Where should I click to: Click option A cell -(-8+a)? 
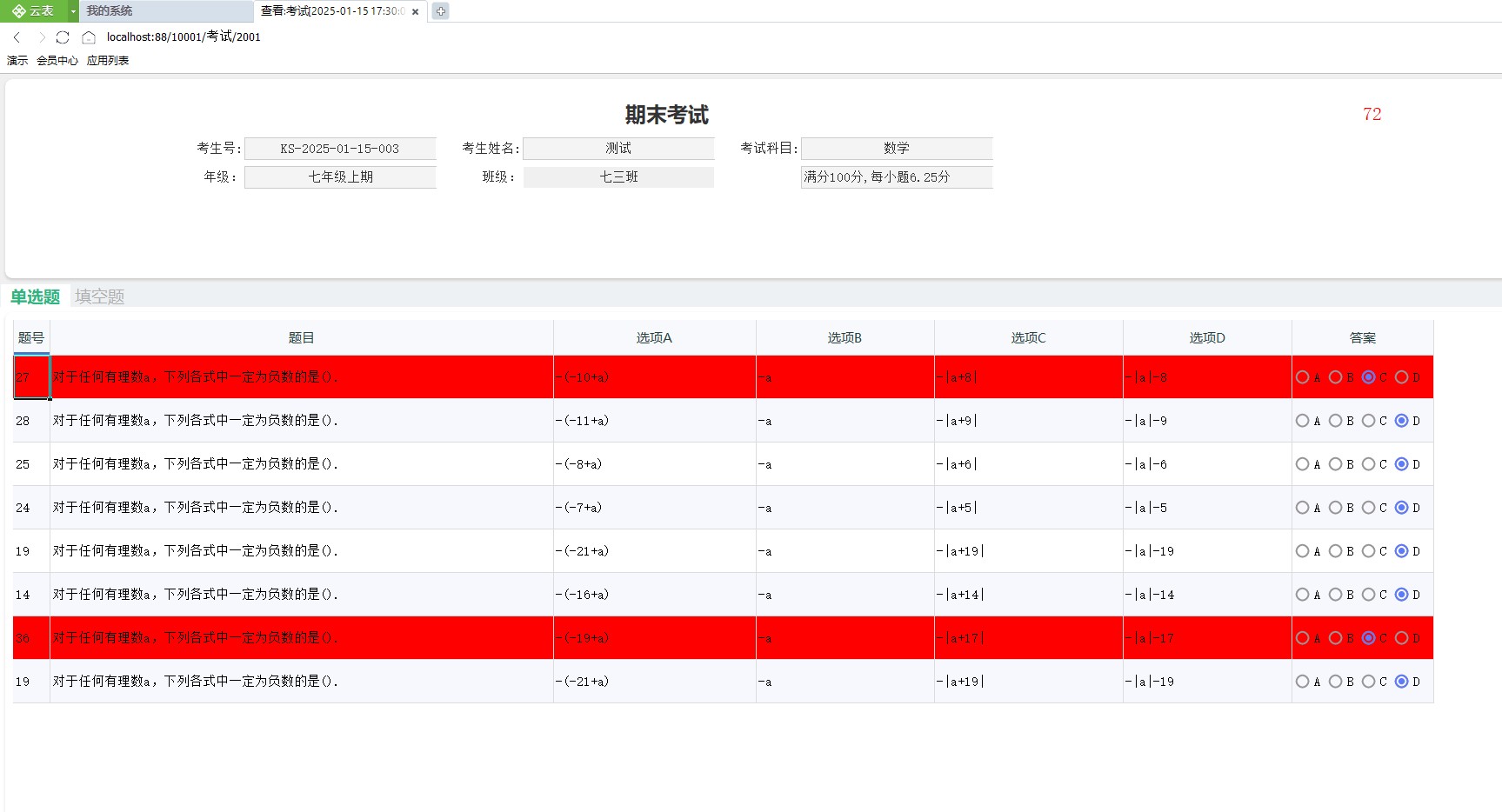tap(655, 464)
